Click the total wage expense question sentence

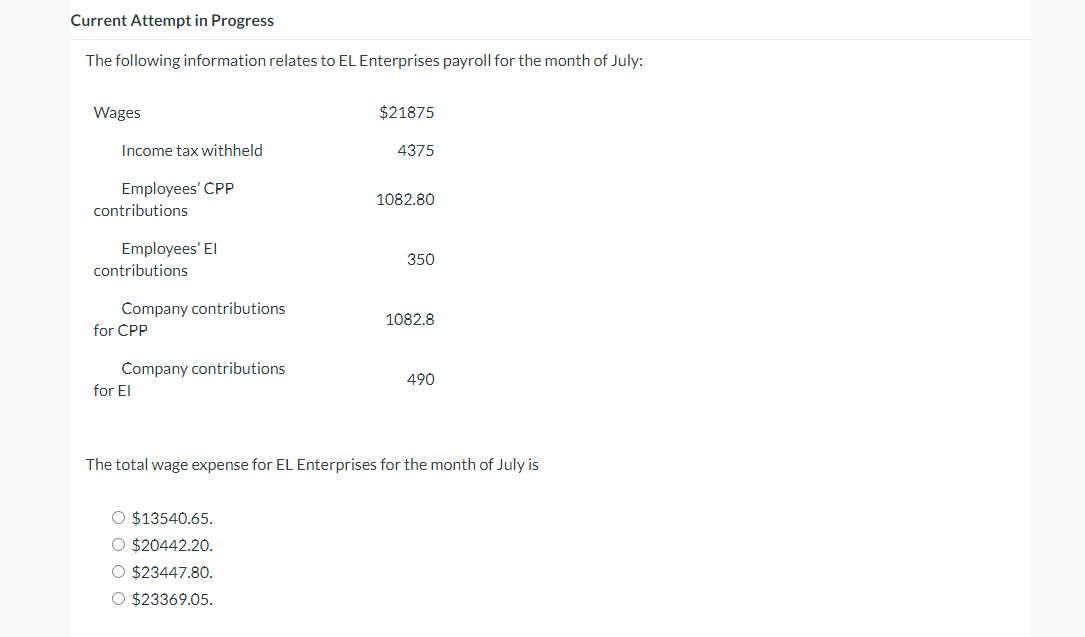[x=312, y=465]
